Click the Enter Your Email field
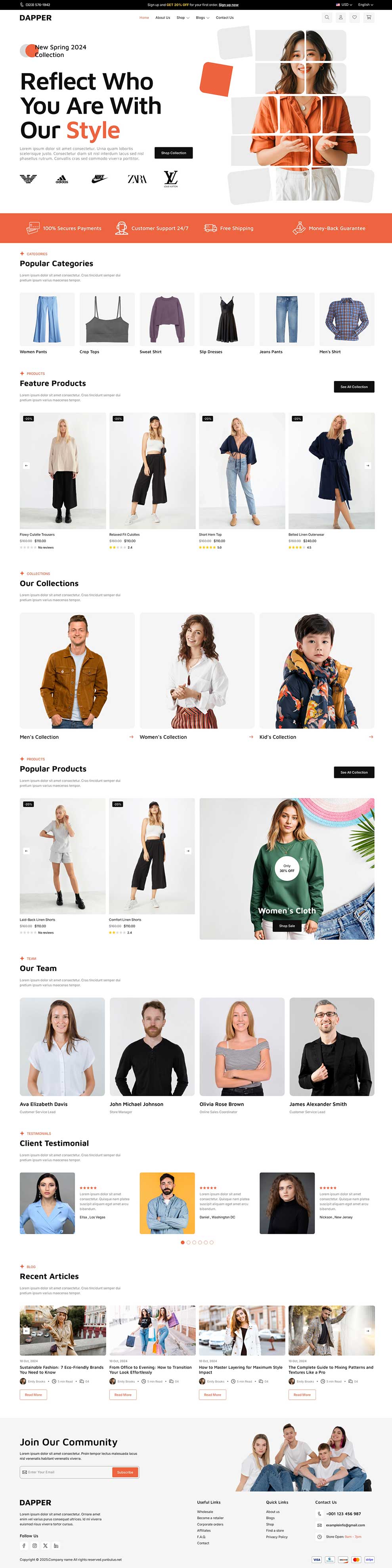The width and height of the screenshot is (392, 1568). [x=66, y=1471]
